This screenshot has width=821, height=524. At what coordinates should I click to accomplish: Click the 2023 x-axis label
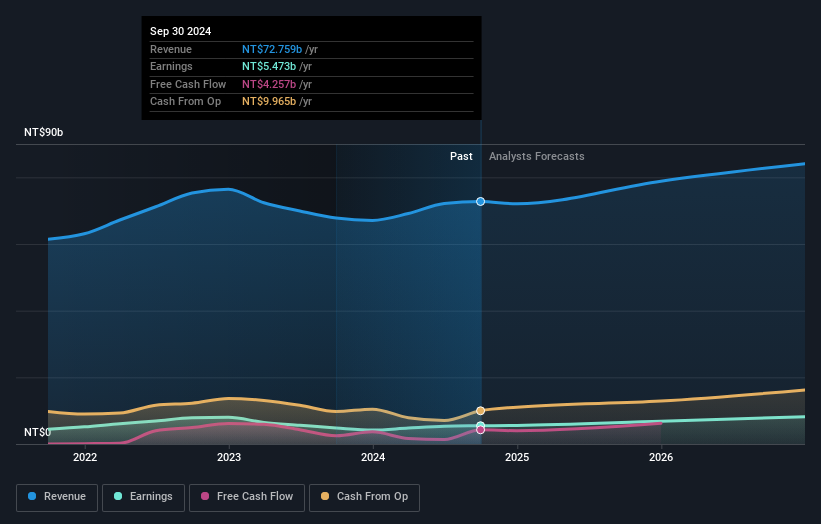click(229, 457)
